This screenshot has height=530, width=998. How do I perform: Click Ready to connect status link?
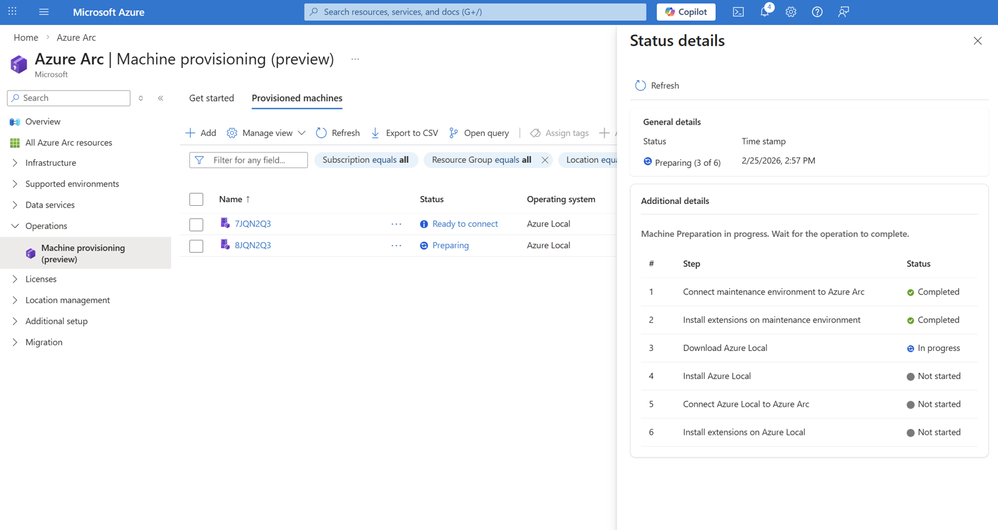(x=465, y=223)
